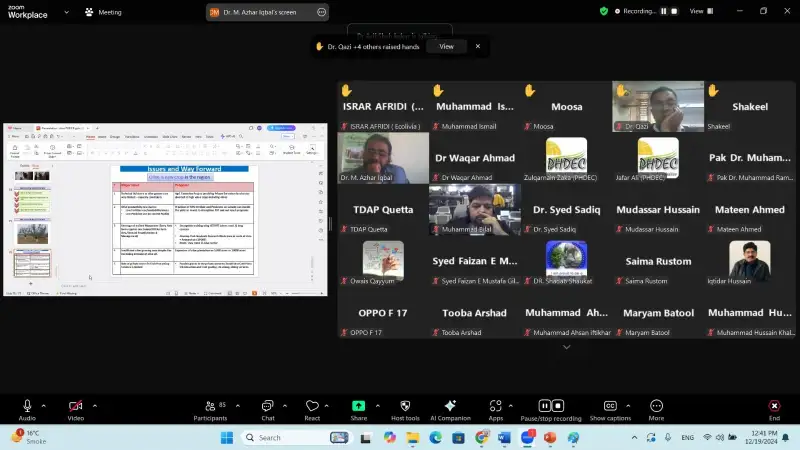
Task: Pause recording from the bottom toolbar
Action: tap(544, 406)
